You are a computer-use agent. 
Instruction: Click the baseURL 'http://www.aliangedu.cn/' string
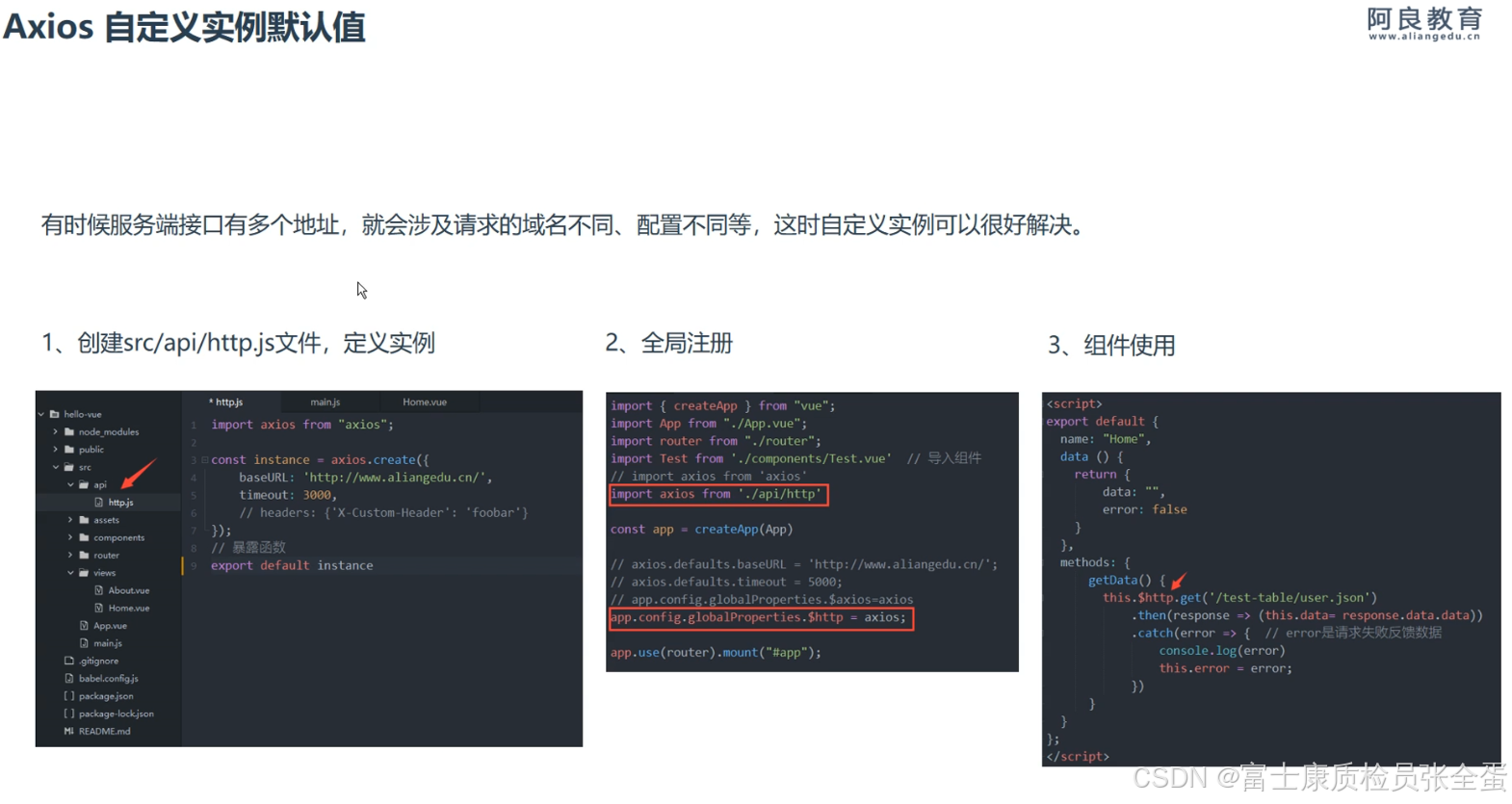coord(396,478)
